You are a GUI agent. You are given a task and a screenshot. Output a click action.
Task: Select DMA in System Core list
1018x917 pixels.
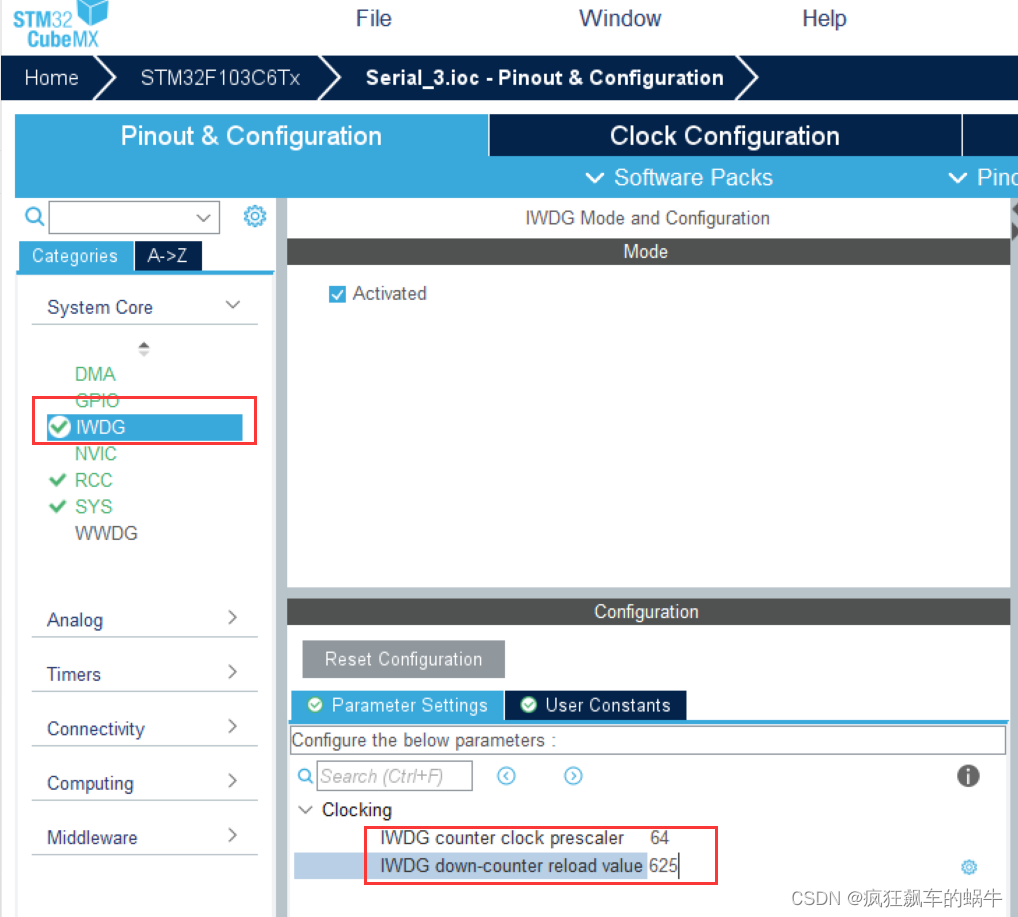[95, 374]
